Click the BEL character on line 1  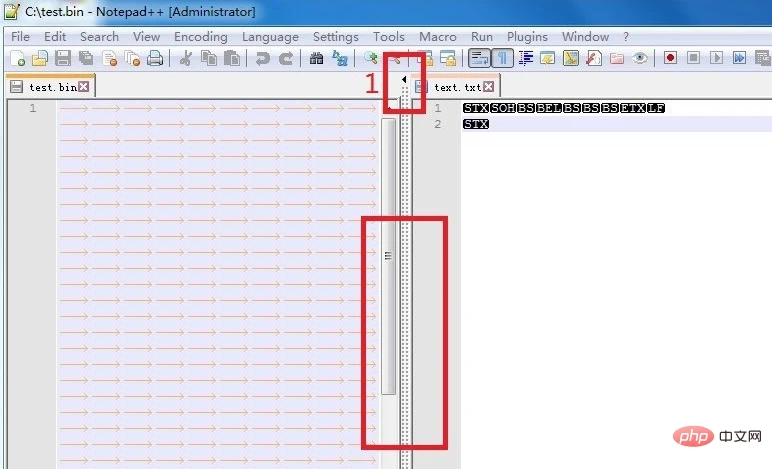549,108
